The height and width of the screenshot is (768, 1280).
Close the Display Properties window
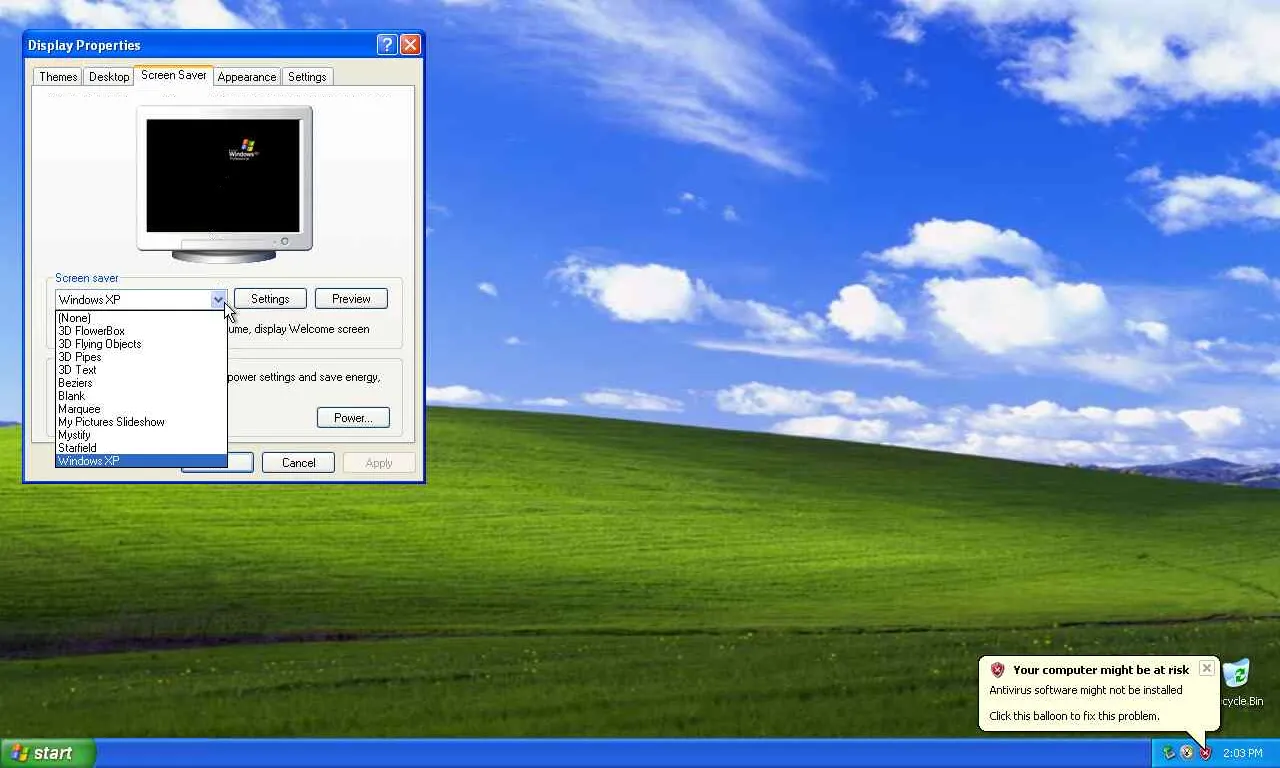[410, 45]
